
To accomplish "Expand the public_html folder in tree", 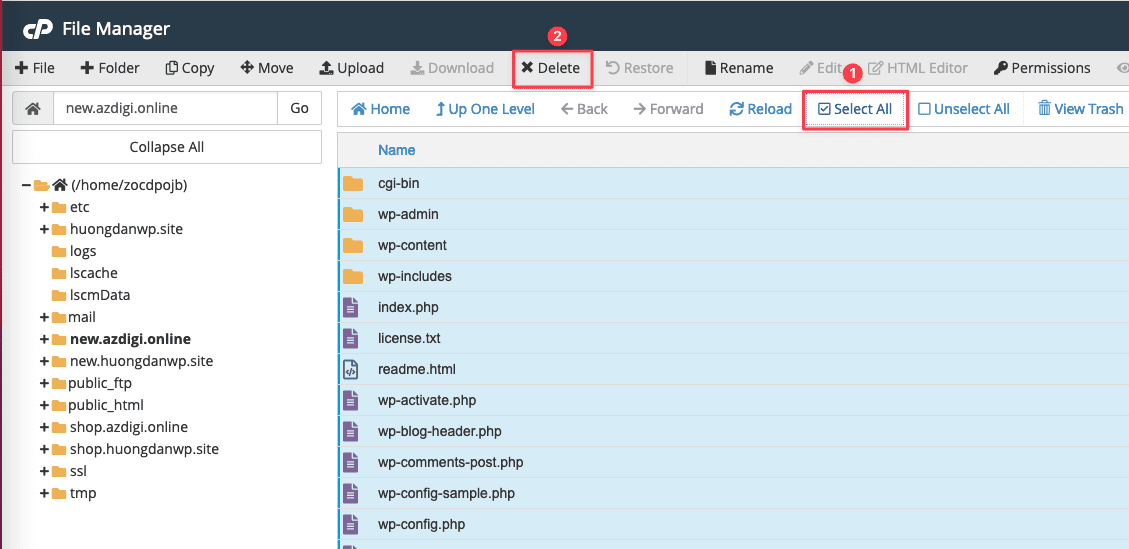I will [x=44, y=405].
